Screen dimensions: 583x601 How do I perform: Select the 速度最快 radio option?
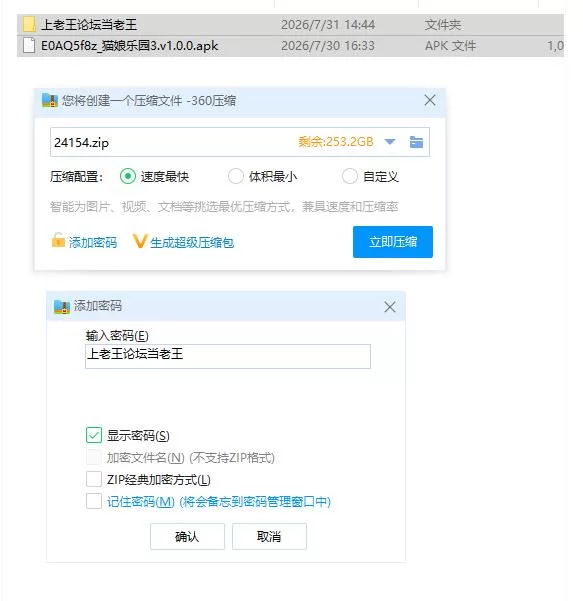coord(128,176)
